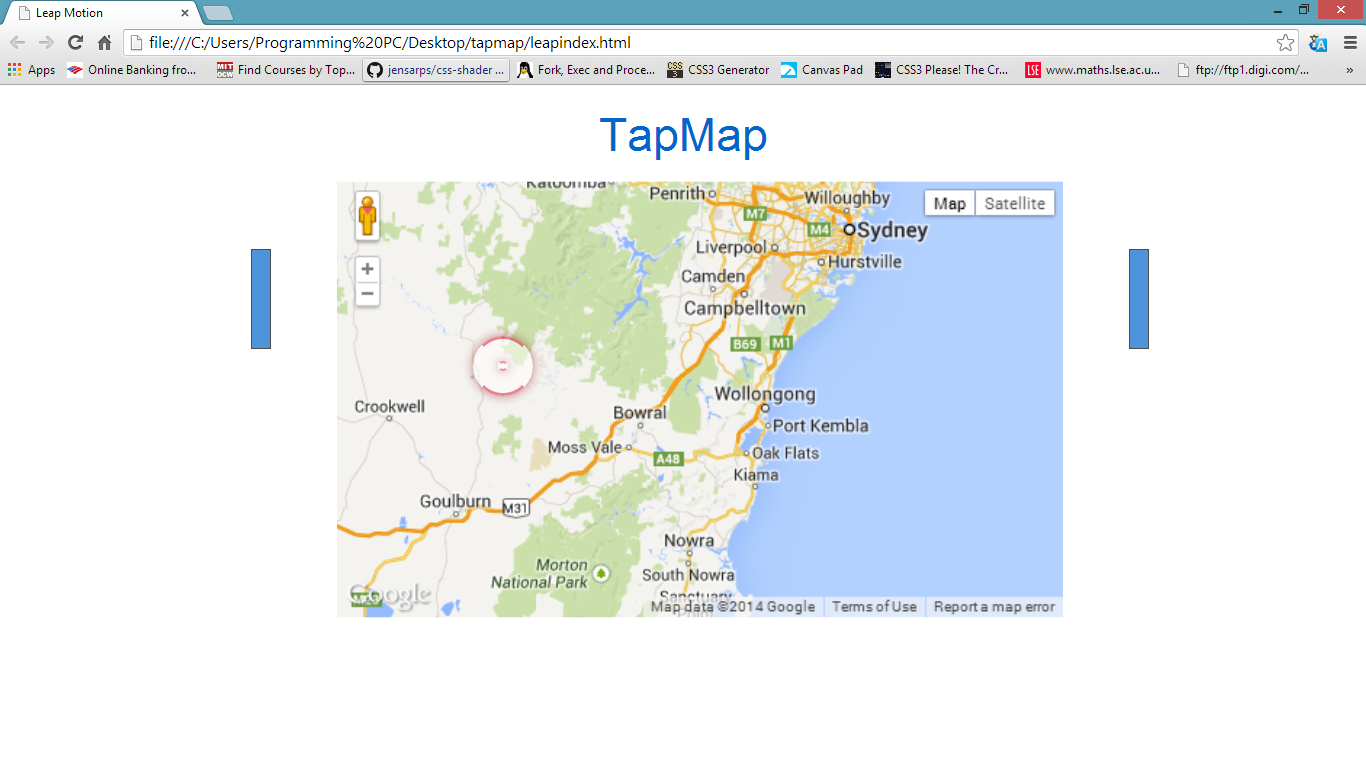Click the Morton National Park tree icon
The height and width of the screenshot is (768, 1366).
coord(601,573)
